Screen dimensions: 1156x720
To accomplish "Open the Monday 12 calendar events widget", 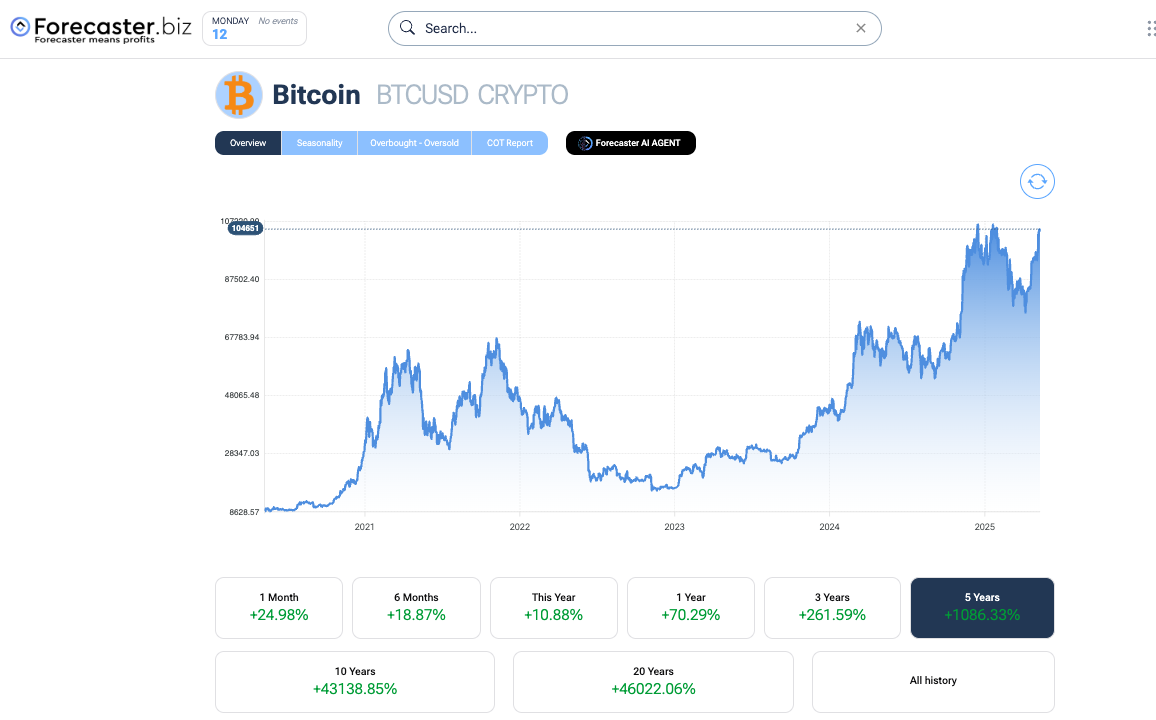I will click(254, 28).
